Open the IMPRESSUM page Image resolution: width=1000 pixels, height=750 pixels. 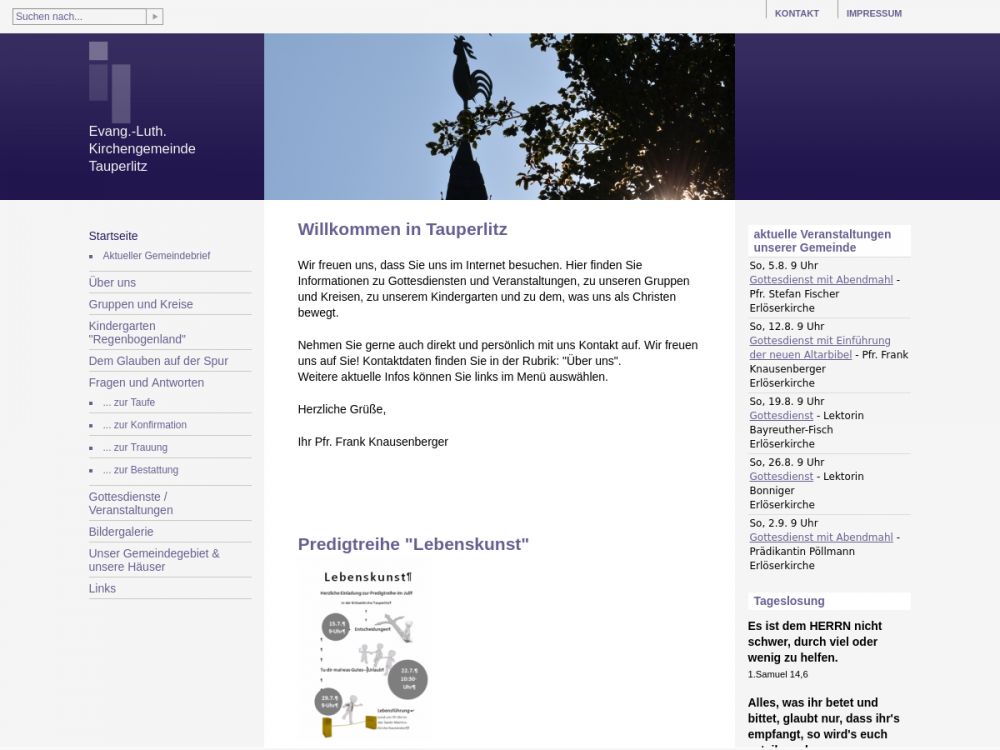(873, 13)
